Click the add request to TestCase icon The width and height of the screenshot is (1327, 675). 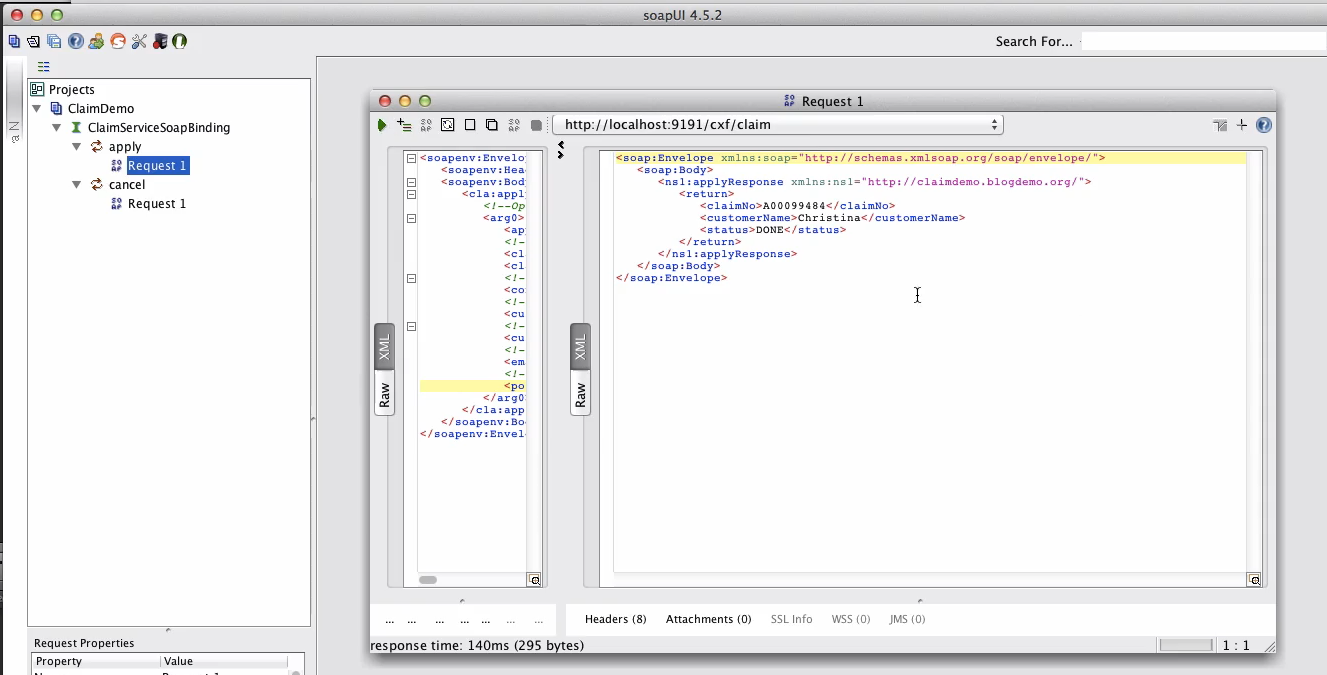404,125
